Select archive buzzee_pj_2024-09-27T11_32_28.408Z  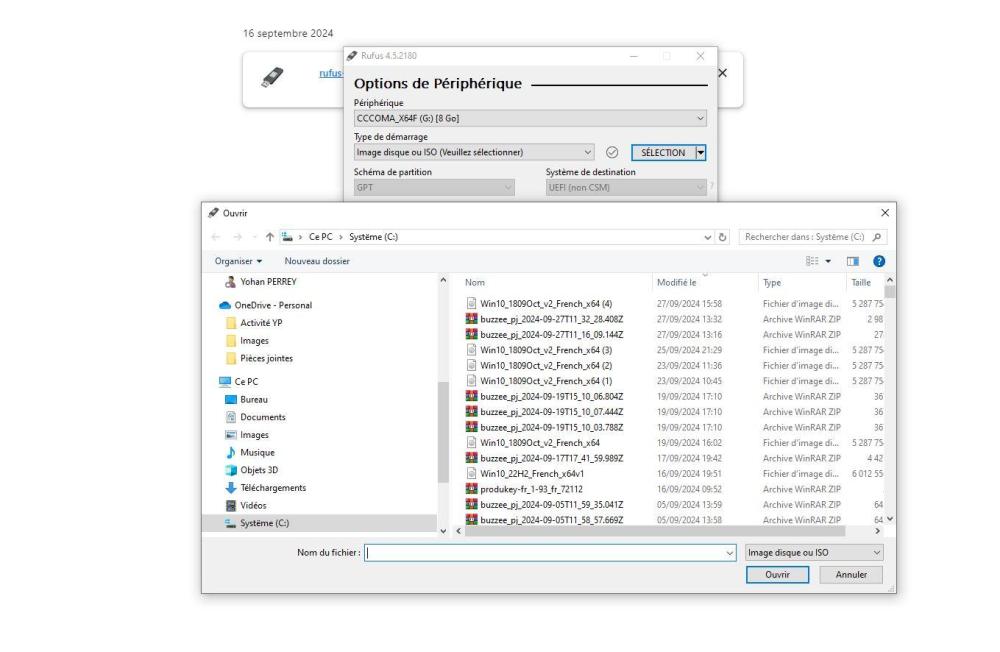pyautogui.click(x=552, y=319)
